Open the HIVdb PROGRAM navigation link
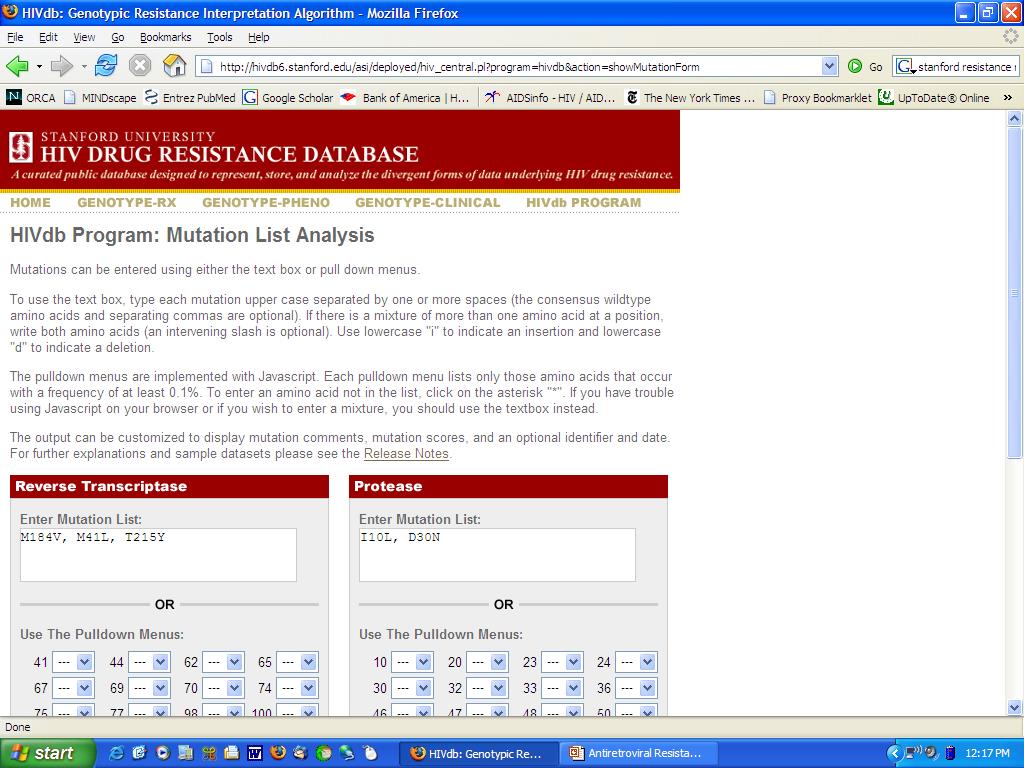1024x768 pixels. 584,202
